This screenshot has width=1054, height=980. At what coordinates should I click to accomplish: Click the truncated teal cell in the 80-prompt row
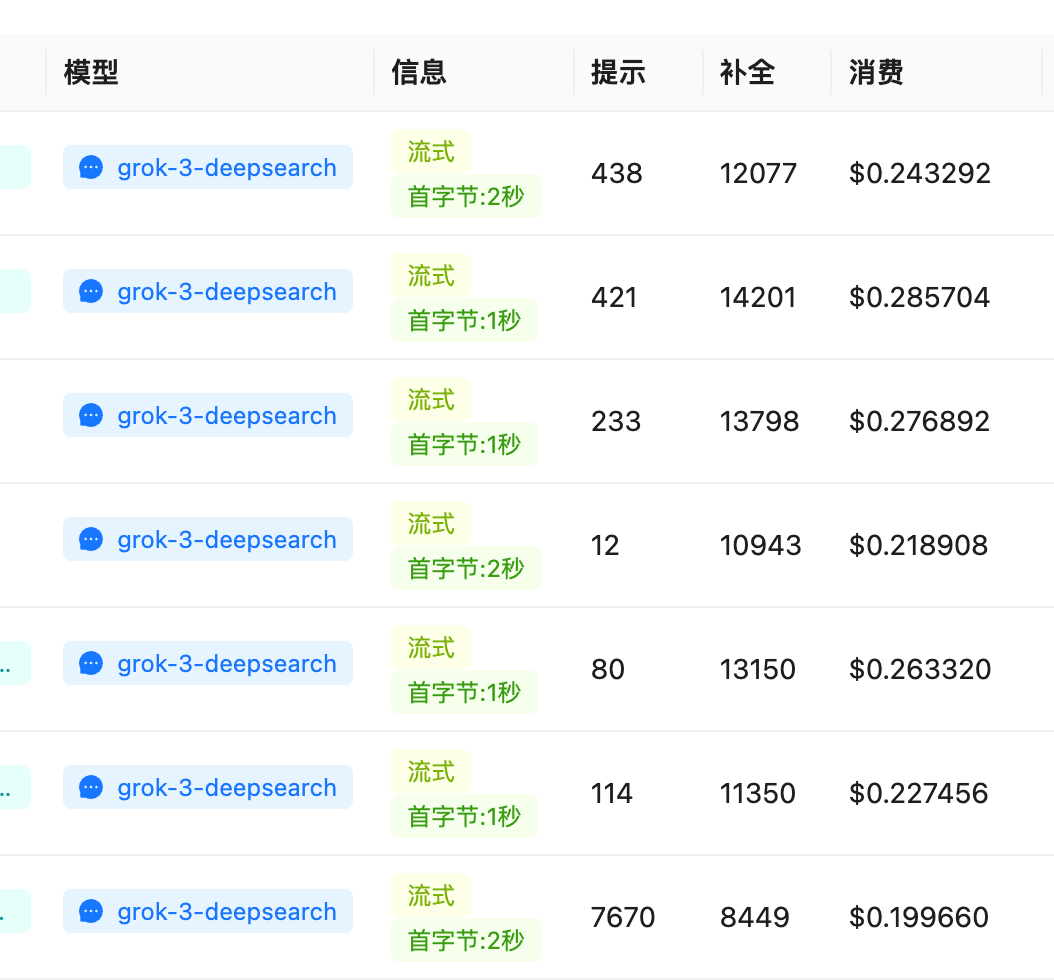click(x=15, y=663)
